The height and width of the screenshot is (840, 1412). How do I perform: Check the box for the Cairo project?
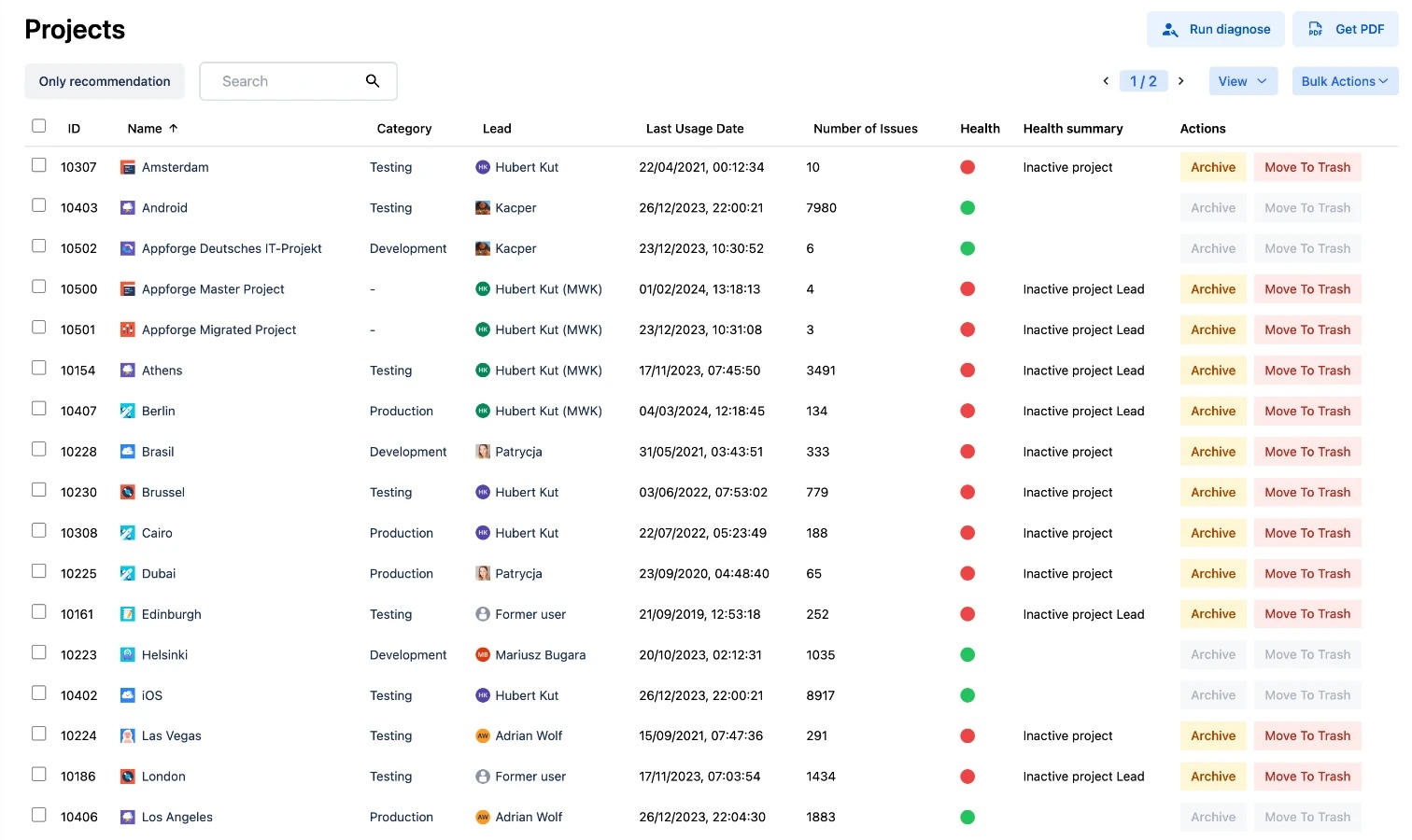tap(39, 531)
